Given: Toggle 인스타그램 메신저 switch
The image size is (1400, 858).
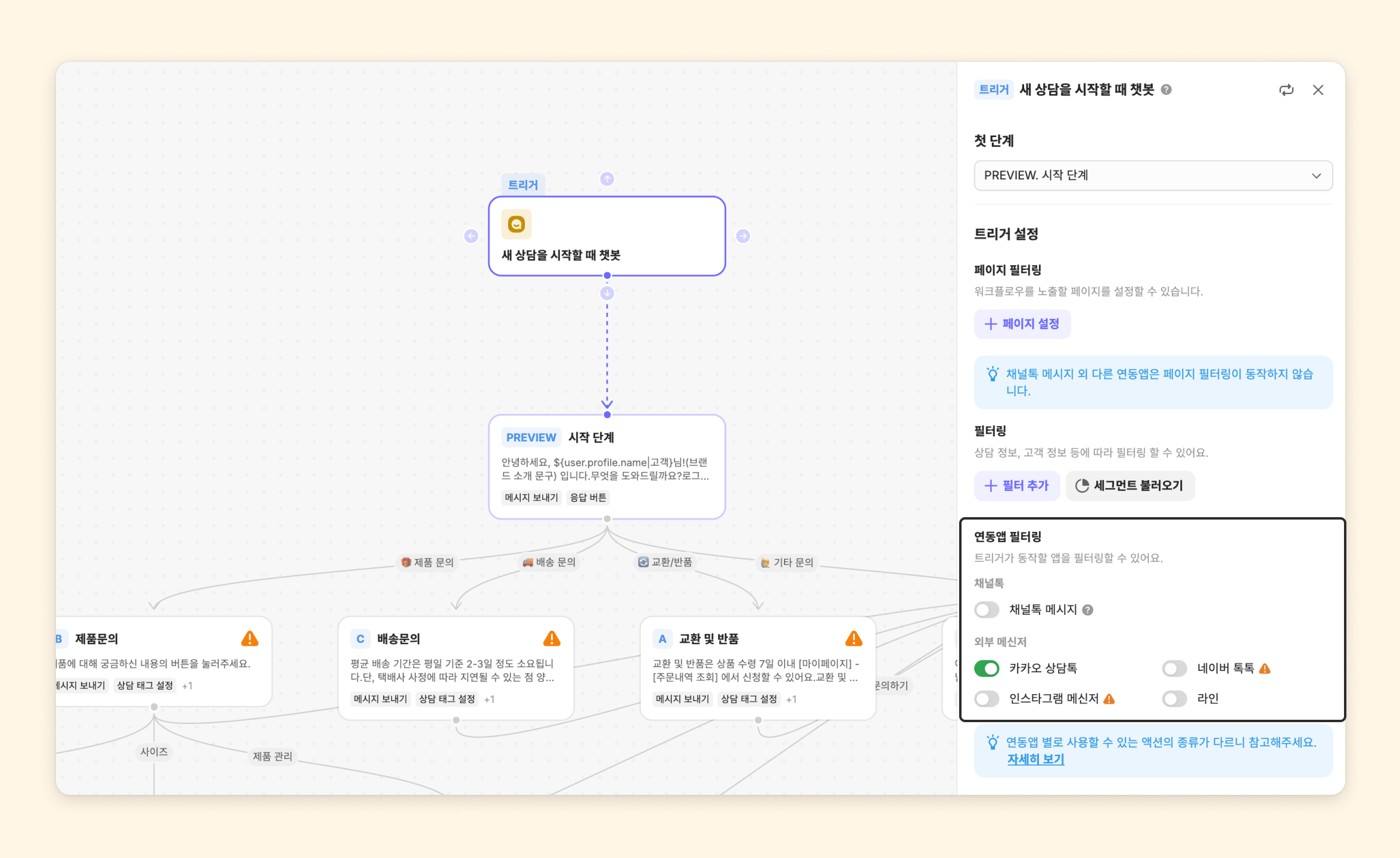Looking at the screenshot, I should click(x=987, y=698).
